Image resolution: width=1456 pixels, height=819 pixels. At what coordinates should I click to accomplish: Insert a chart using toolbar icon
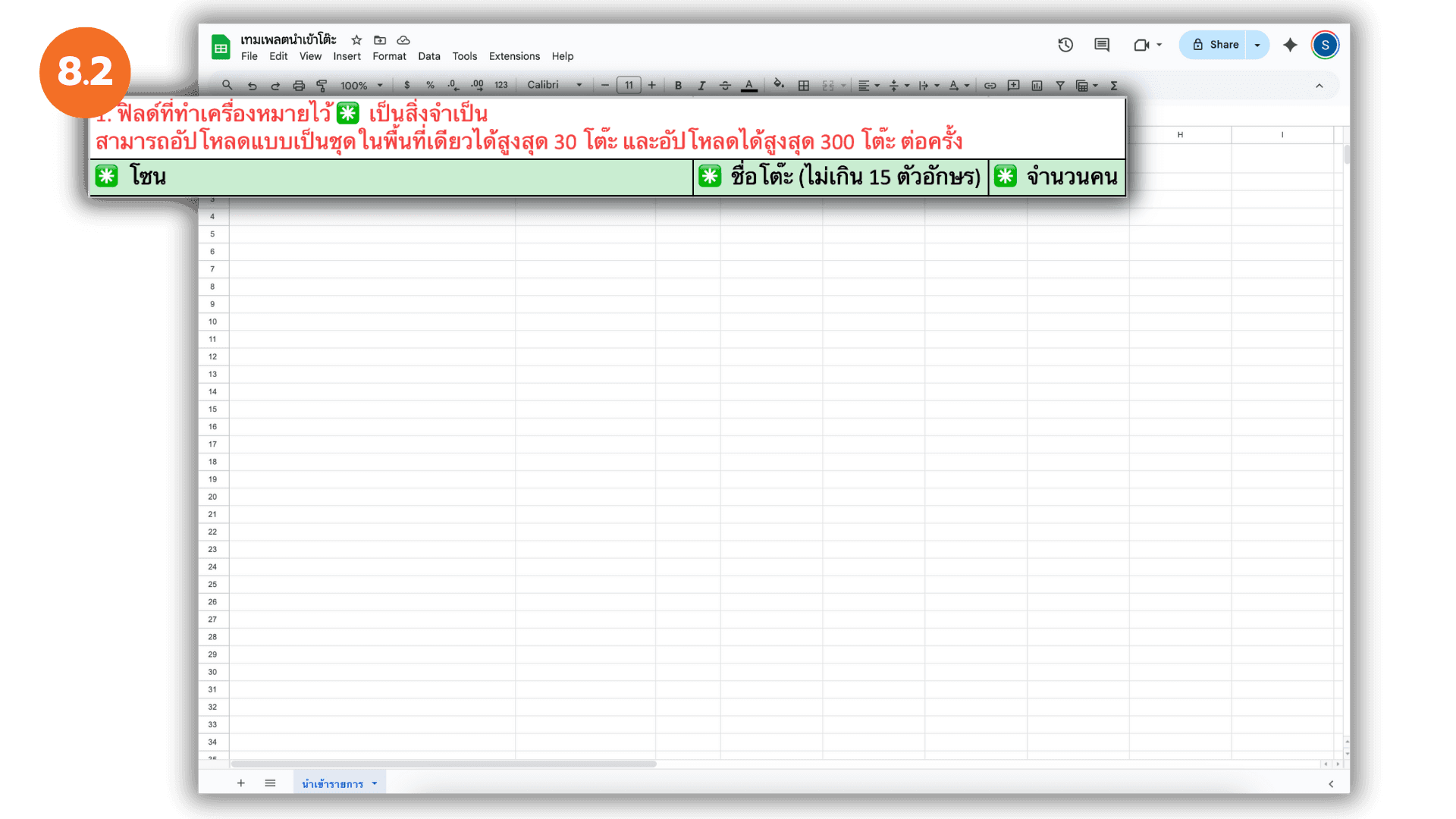point(1037,86)
